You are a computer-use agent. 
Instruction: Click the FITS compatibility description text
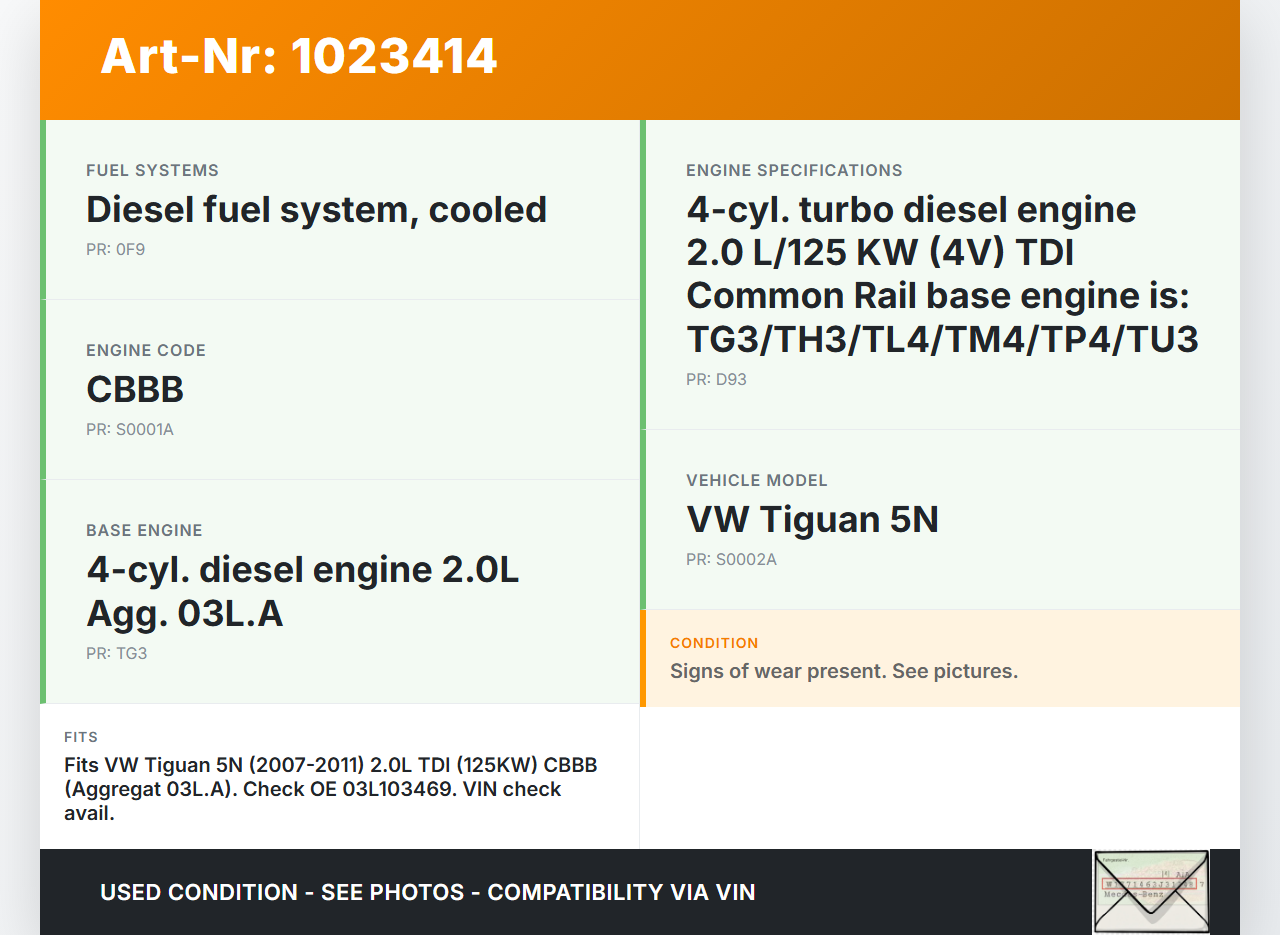(330, 789)
